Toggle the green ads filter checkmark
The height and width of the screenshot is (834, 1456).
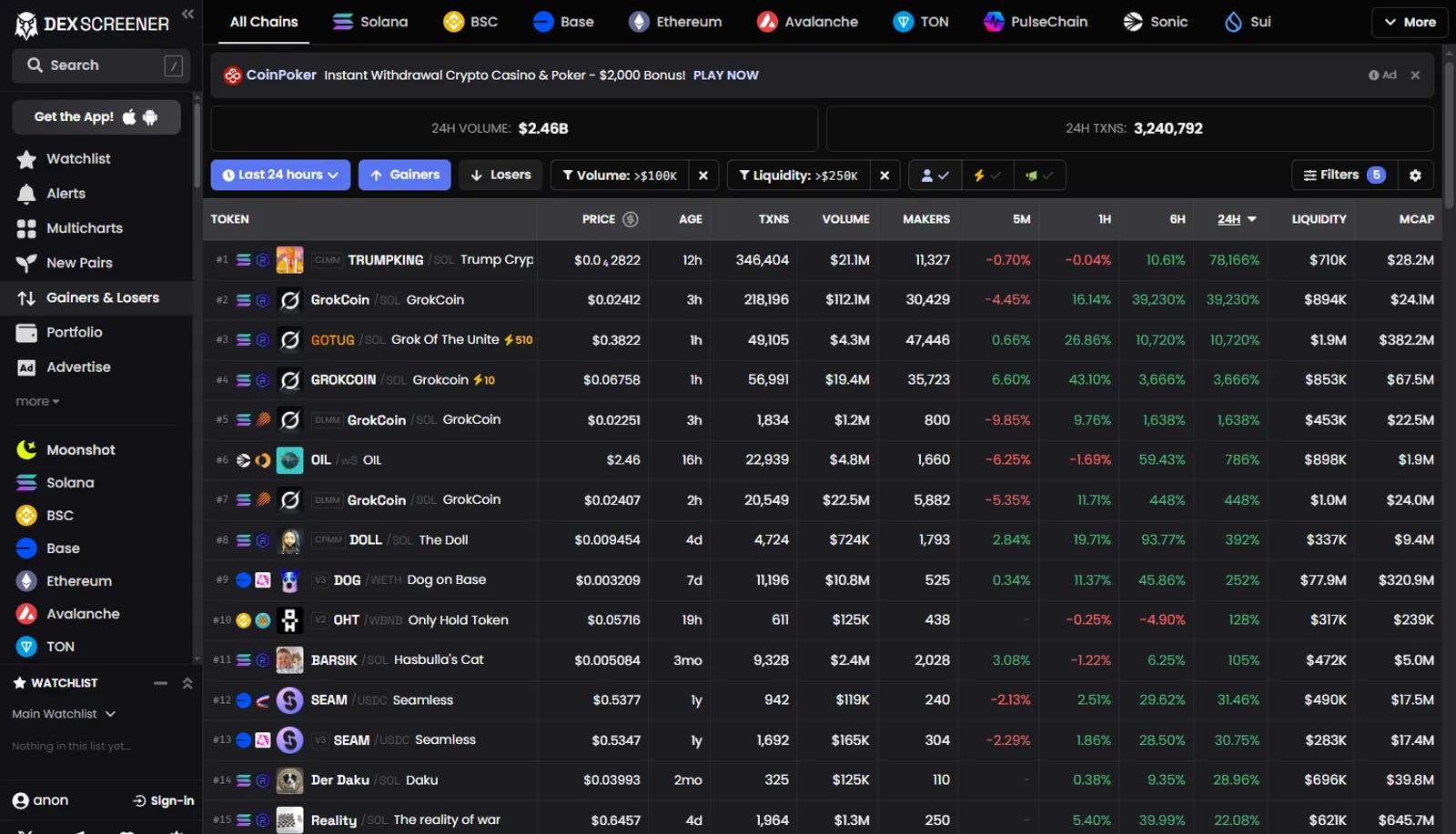pyautogui.click(x=1039, y=176)
